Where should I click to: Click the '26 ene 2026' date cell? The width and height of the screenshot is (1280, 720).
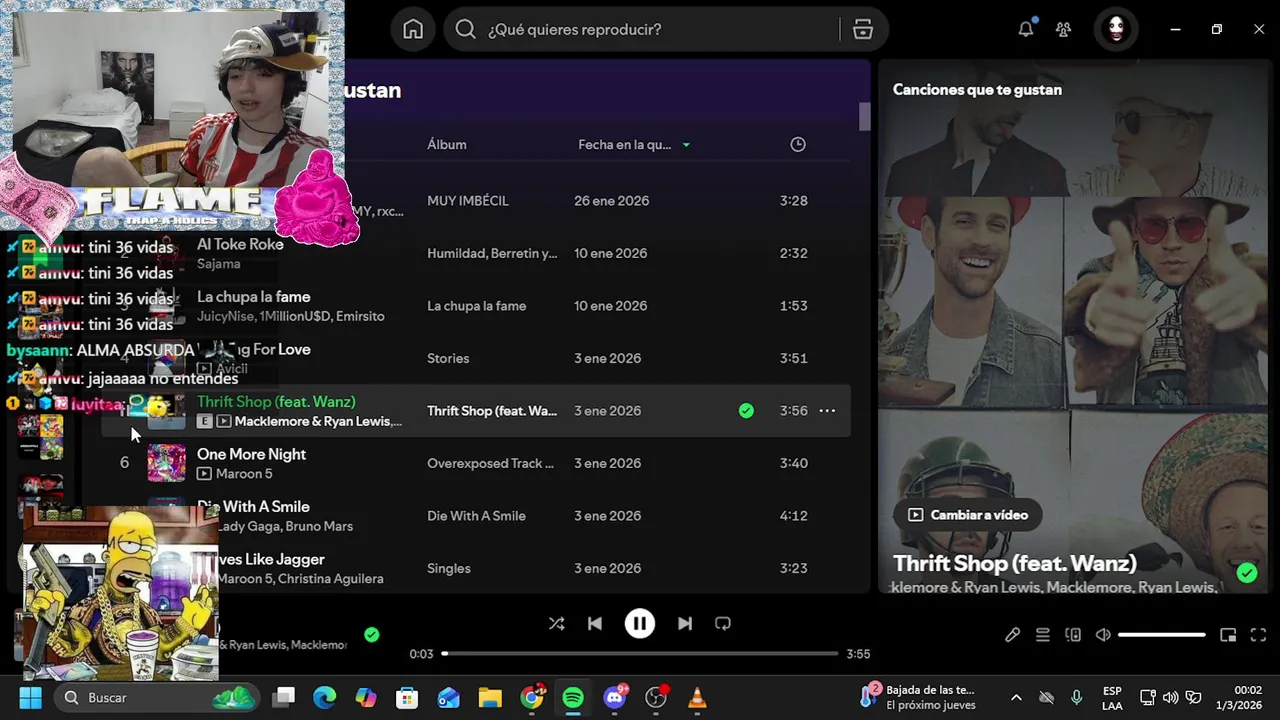[612, 201]
